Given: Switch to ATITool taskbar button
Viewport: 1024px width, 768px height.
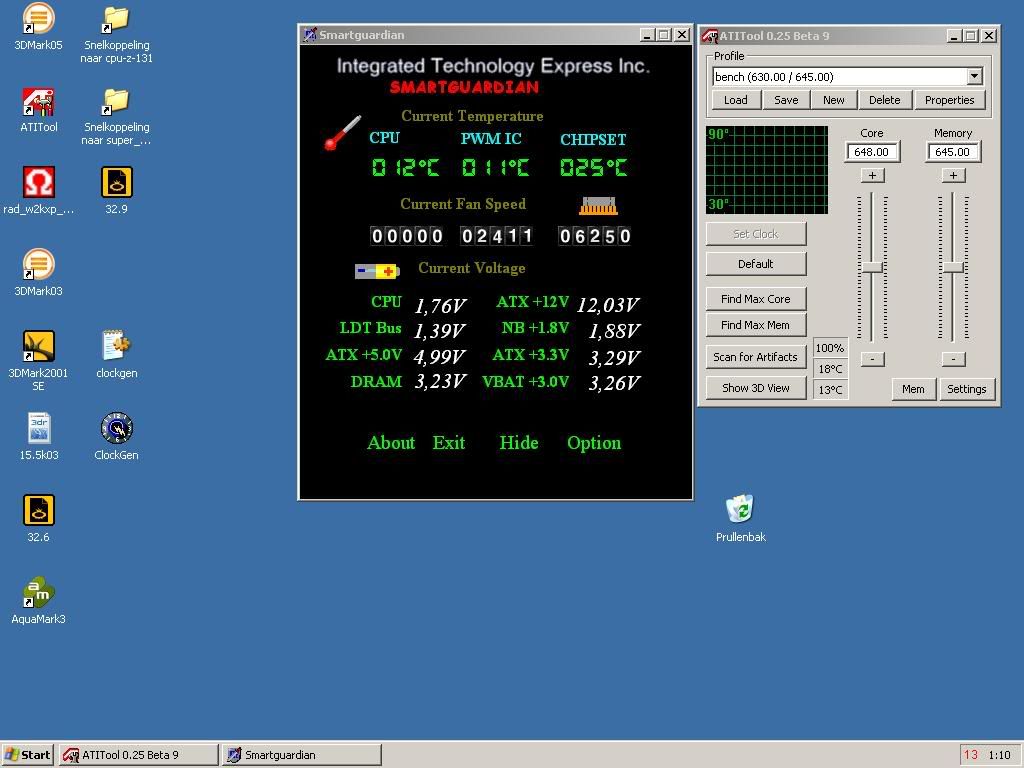Looking at the screenshot, I should coord(138,754).
